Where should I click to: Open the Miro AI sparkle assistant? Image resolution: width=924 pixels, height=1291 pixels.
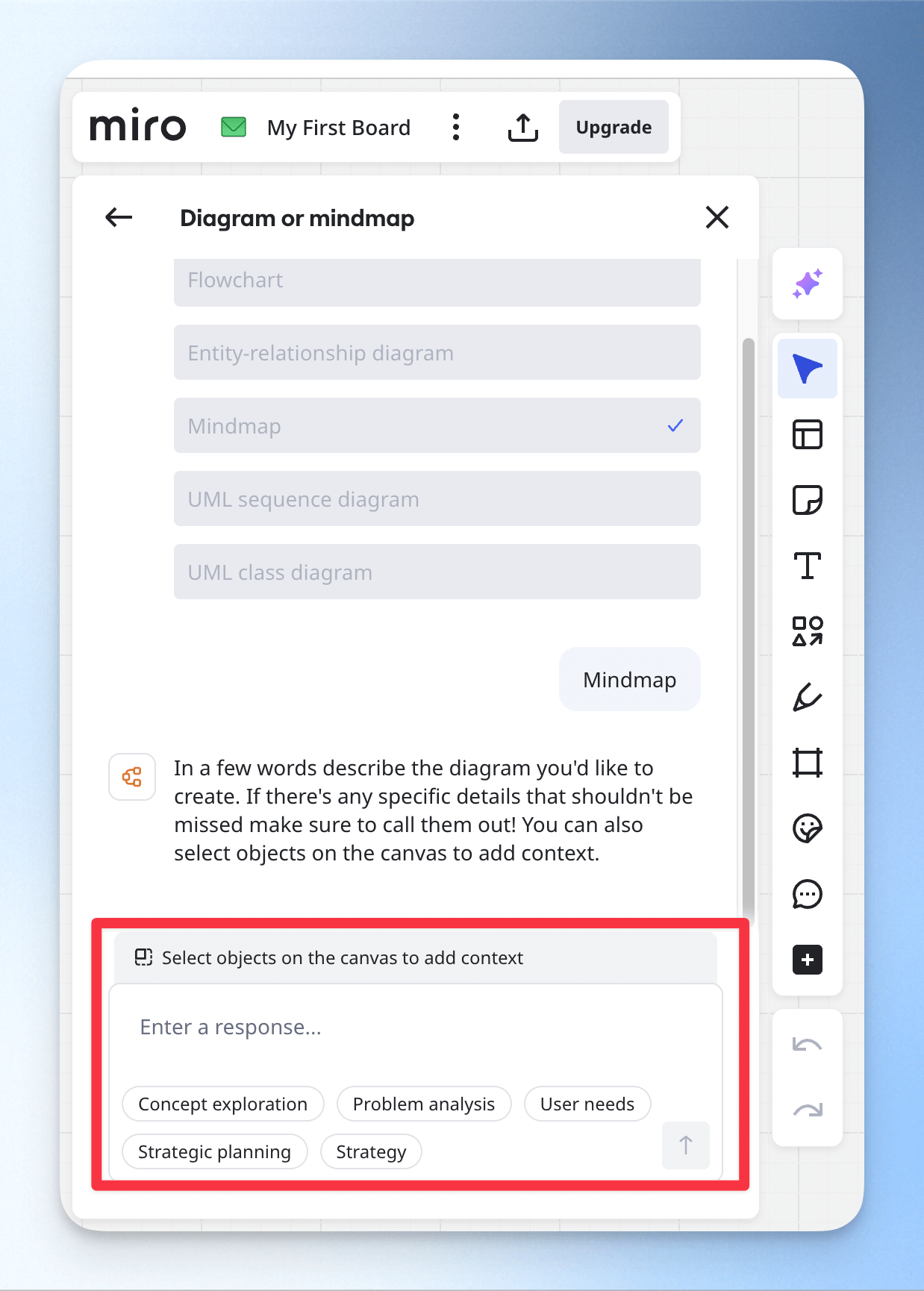click(808, 284)
